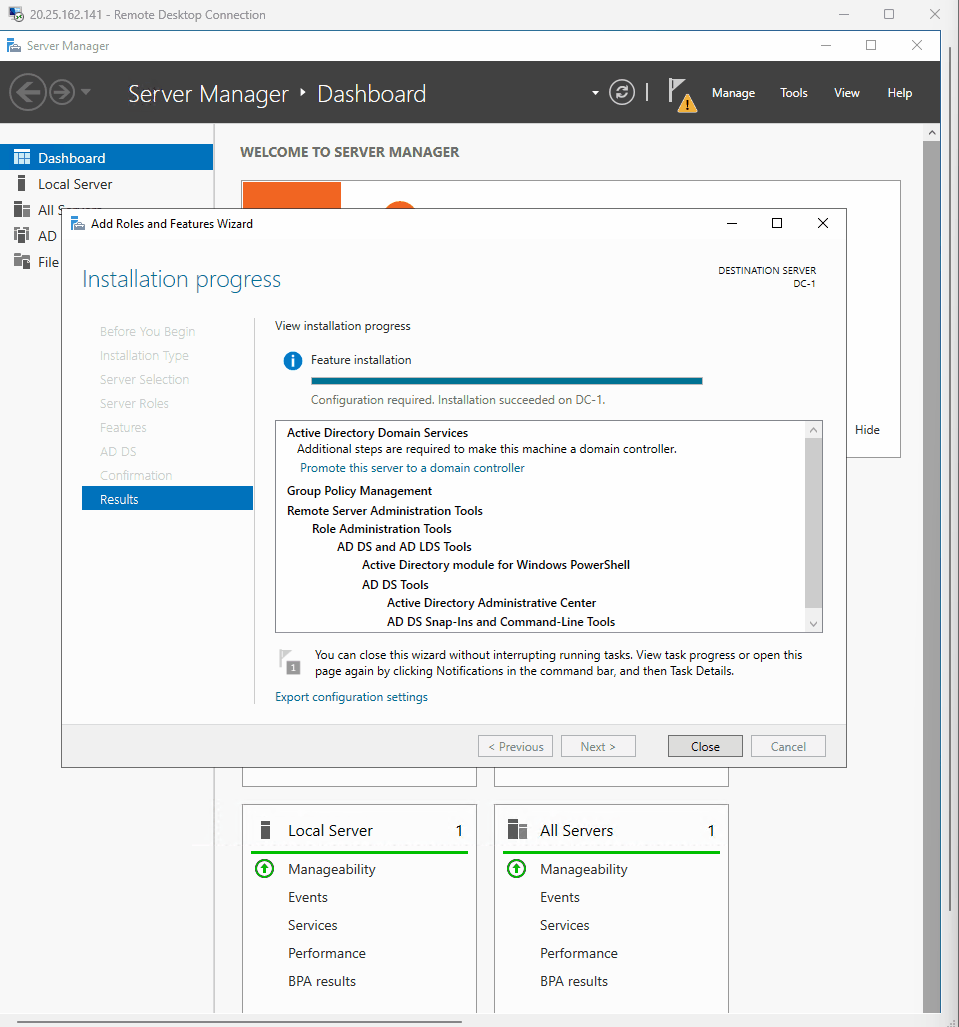Click the Close button in the wizard
Viewport: 959px width, 1027px height.
(x=705, y=747)
